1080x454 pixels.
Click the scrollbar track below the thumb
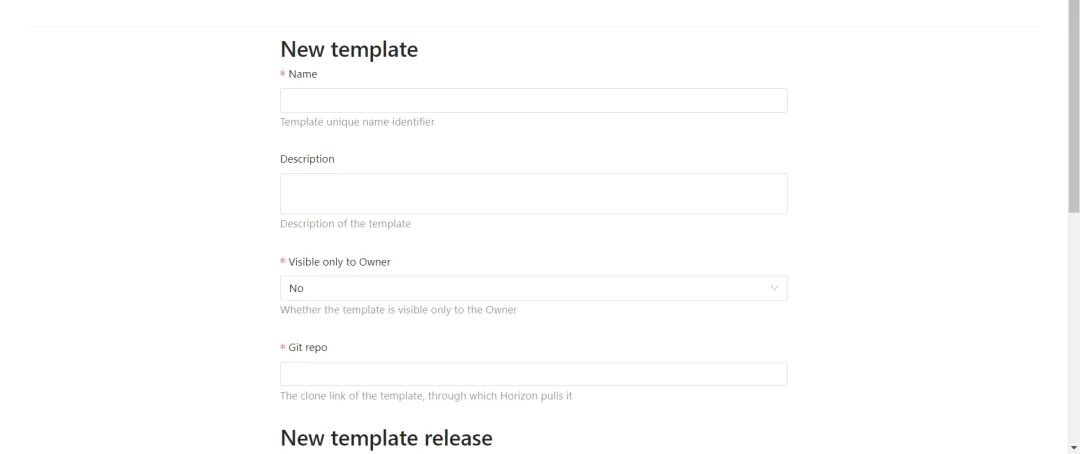pyautogui.click(x=1073, y=330)
